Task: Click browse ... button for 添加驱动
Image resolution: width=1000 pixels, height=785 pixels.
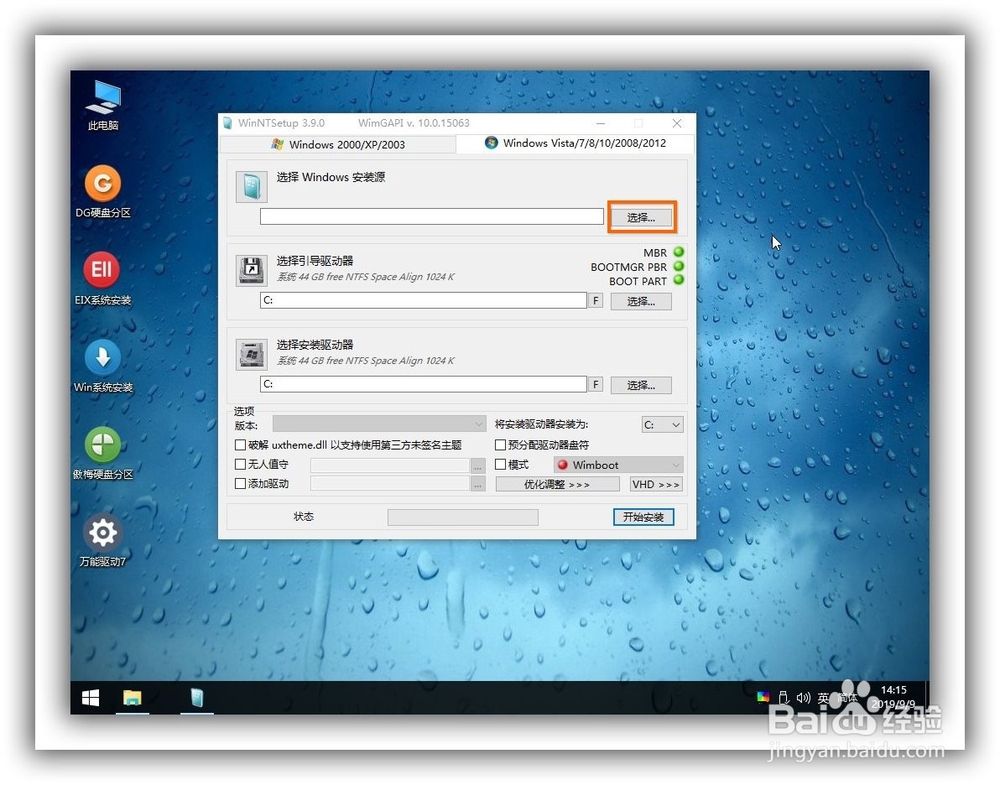Action: tap(478, 485)
